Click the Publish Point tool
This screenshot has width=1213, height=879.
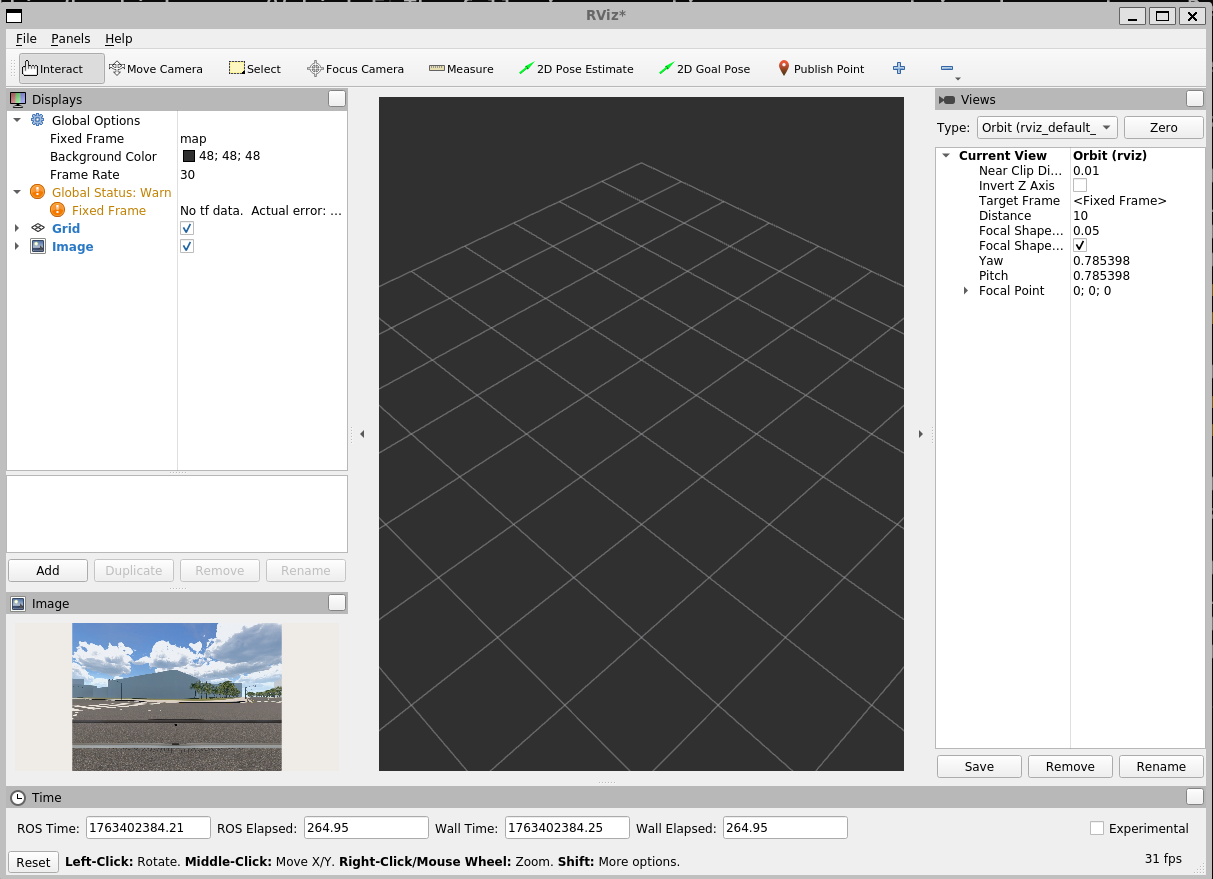tap(821, 69)
